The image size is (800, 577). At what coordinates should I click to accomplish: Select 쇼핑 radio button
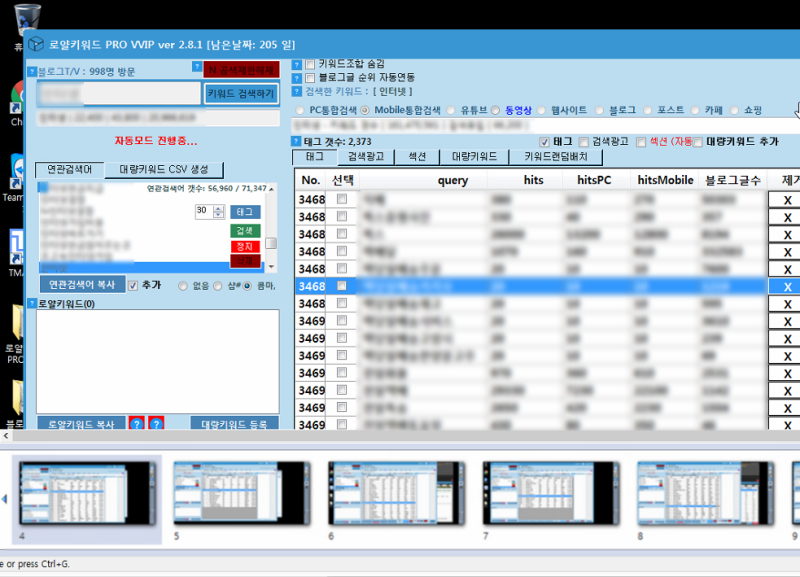(734, 110)
